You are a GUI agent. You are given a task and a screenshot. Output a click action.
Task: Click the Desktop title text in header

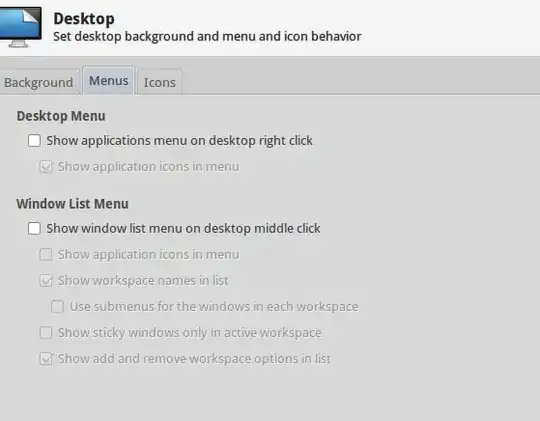pos(84,19)
